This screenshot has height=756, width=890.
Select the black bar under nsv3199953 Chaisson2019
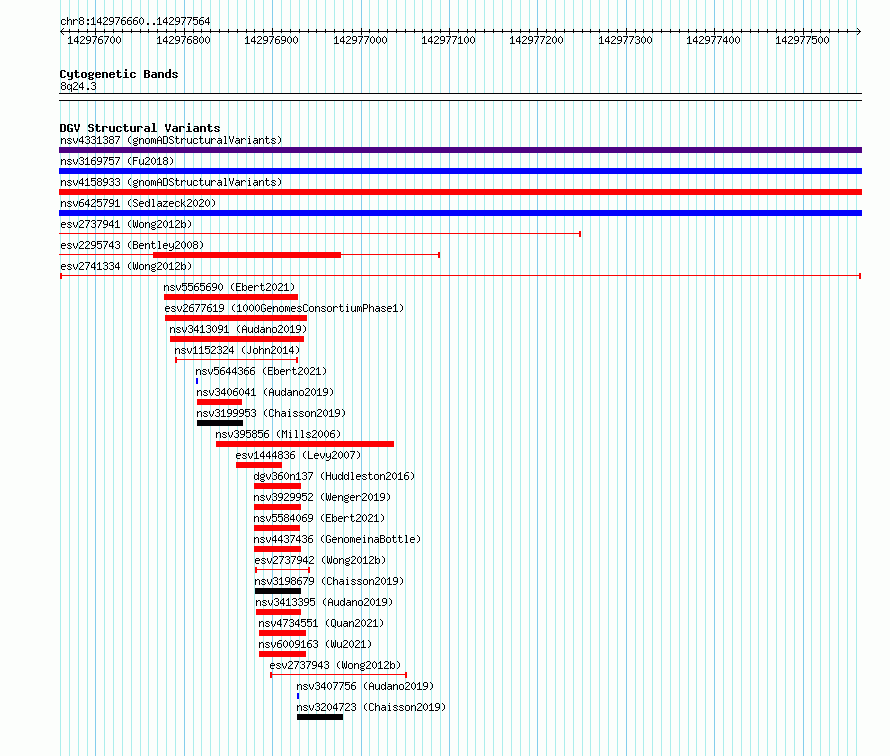tap(220, 423)
